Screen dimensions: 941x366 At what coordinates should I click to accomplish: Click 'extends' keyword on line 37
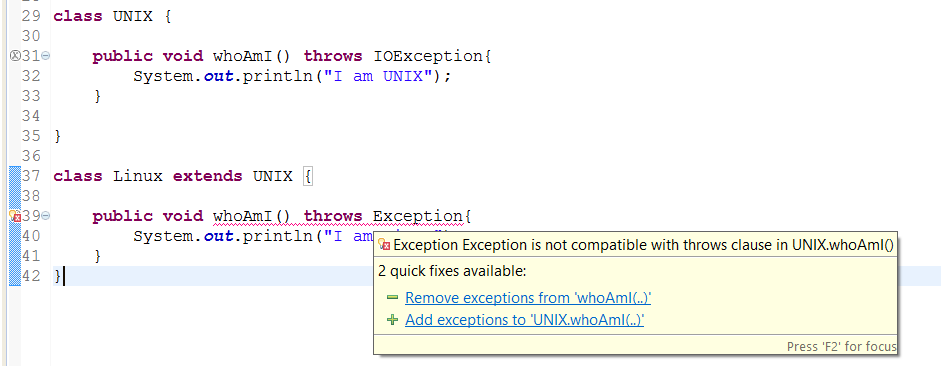point(208,176)
